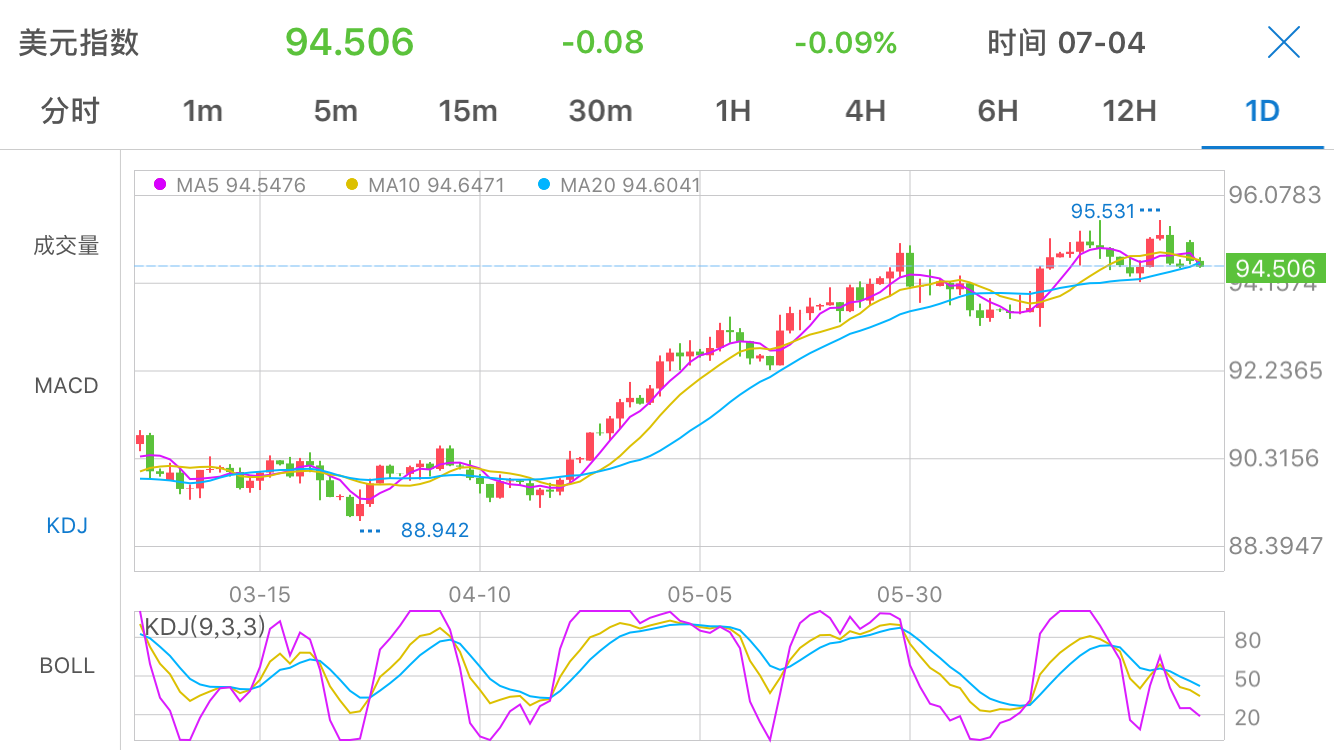The height and width of the screenshot is (750, 1334).
Task: Tap the 95.531 high price marker
Action: click(x=1103, y=211)
